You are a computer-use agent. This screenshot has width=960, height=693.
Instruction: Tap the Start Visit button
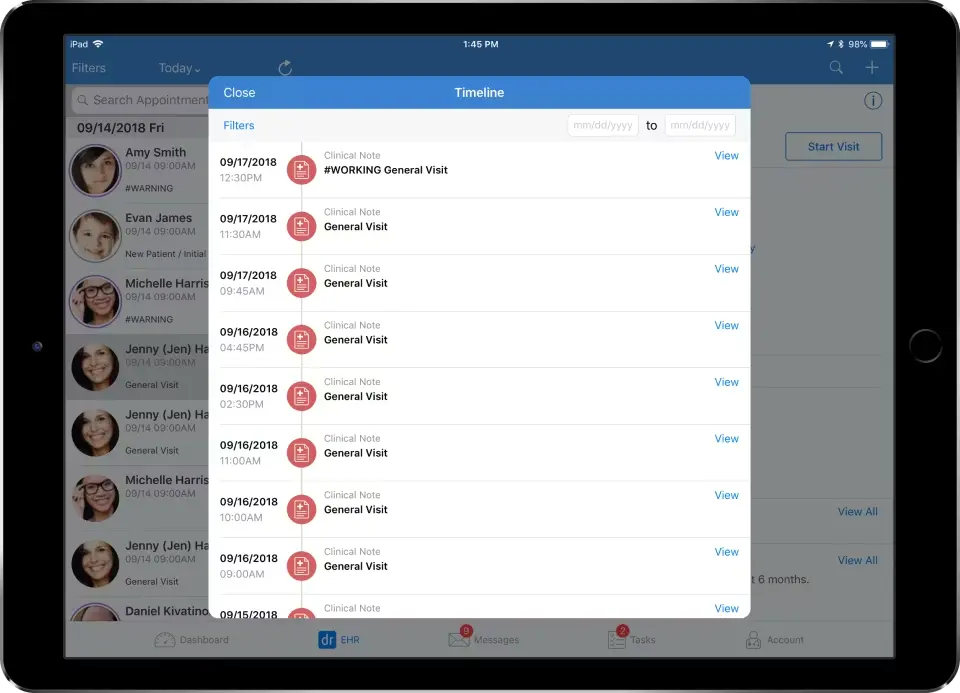[833, 146]
